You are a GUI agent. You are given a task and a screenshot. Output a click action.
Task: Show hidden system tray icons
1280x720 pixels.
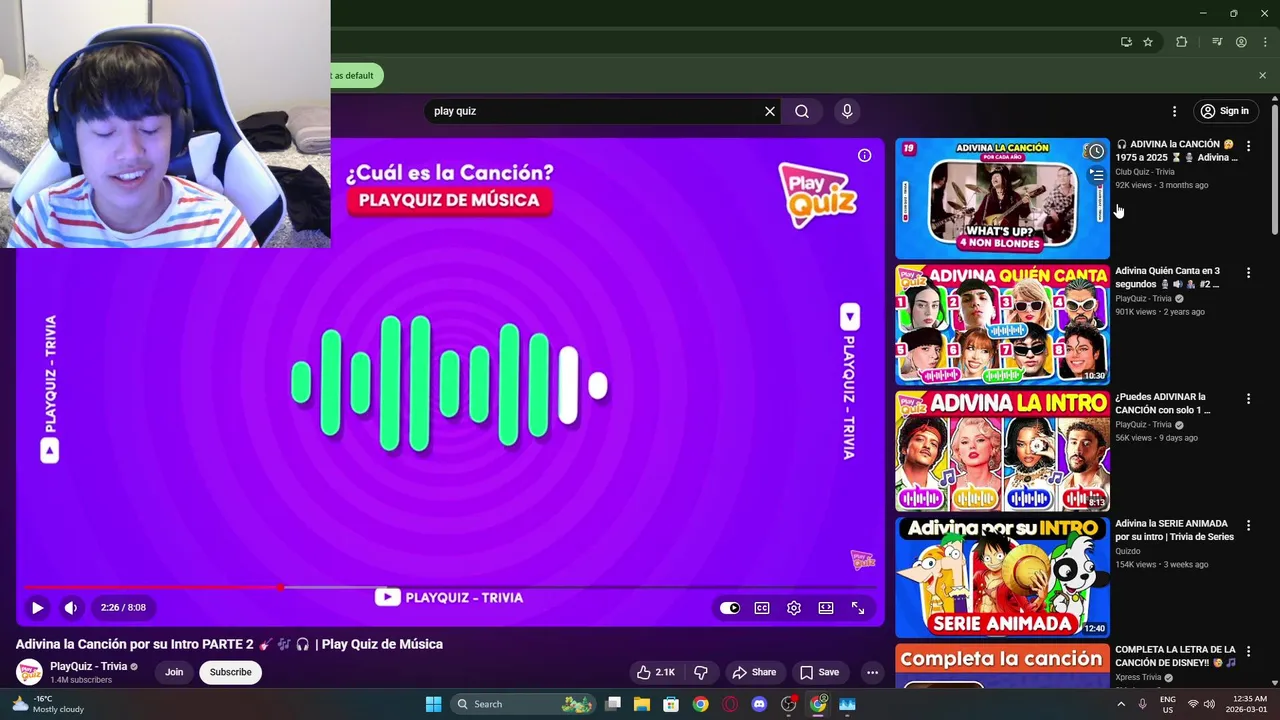tap(1120, 704)
